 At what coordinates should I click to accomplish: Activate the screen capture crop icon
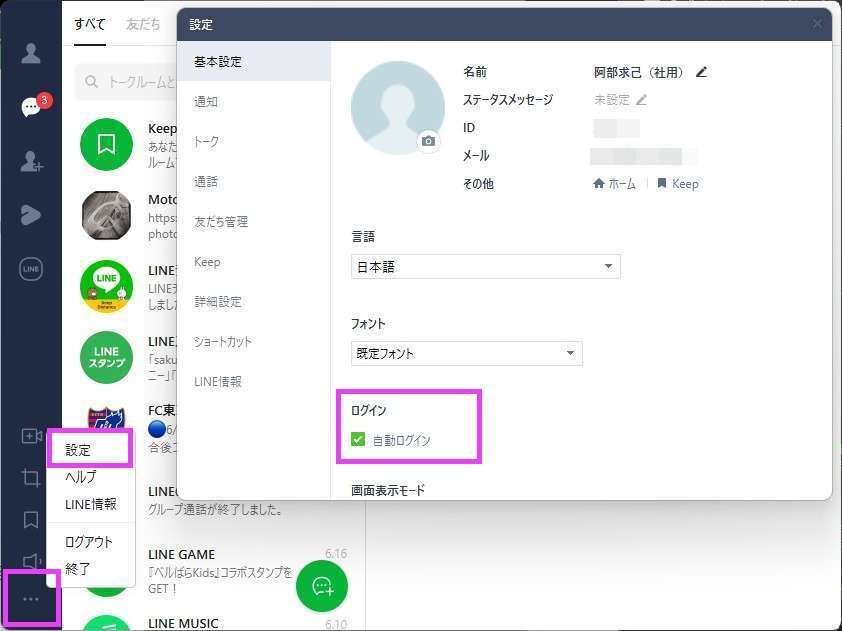(x=31, y=477)
